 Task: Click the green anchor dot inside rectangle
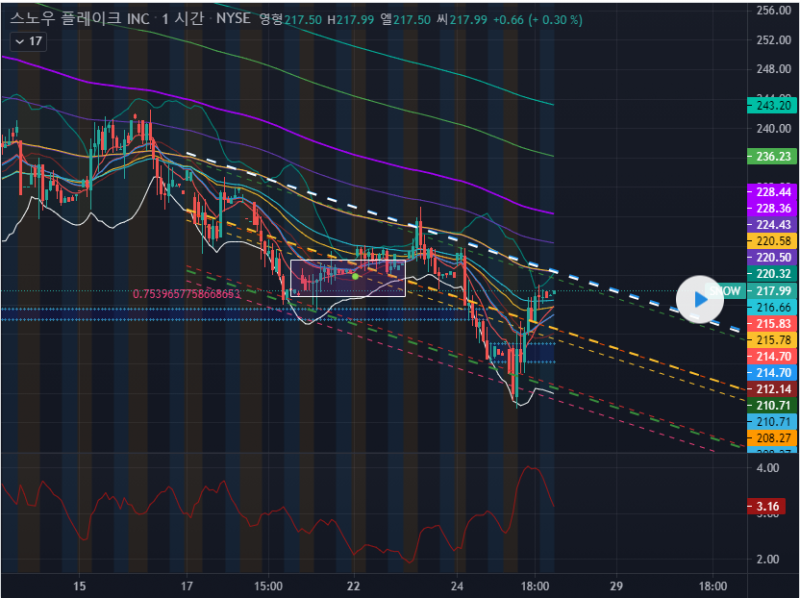coord(356,274)
